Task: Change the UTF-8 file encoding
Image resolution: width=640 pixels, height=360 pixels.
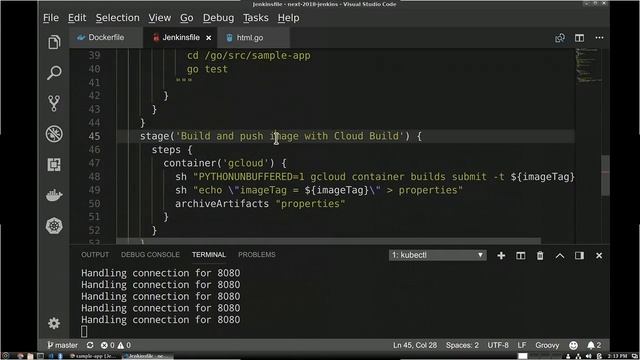Action: (498, 345)
